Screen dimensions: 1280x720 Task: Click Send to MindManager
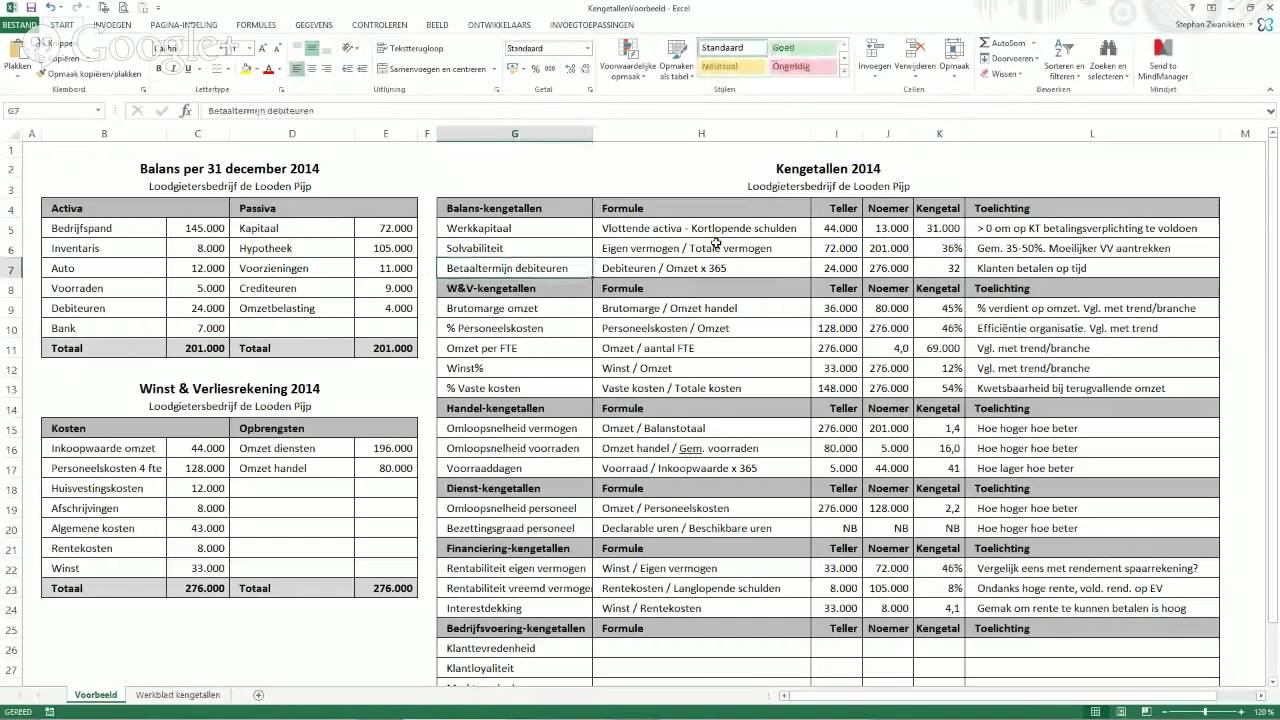[x=1163, y=60]
